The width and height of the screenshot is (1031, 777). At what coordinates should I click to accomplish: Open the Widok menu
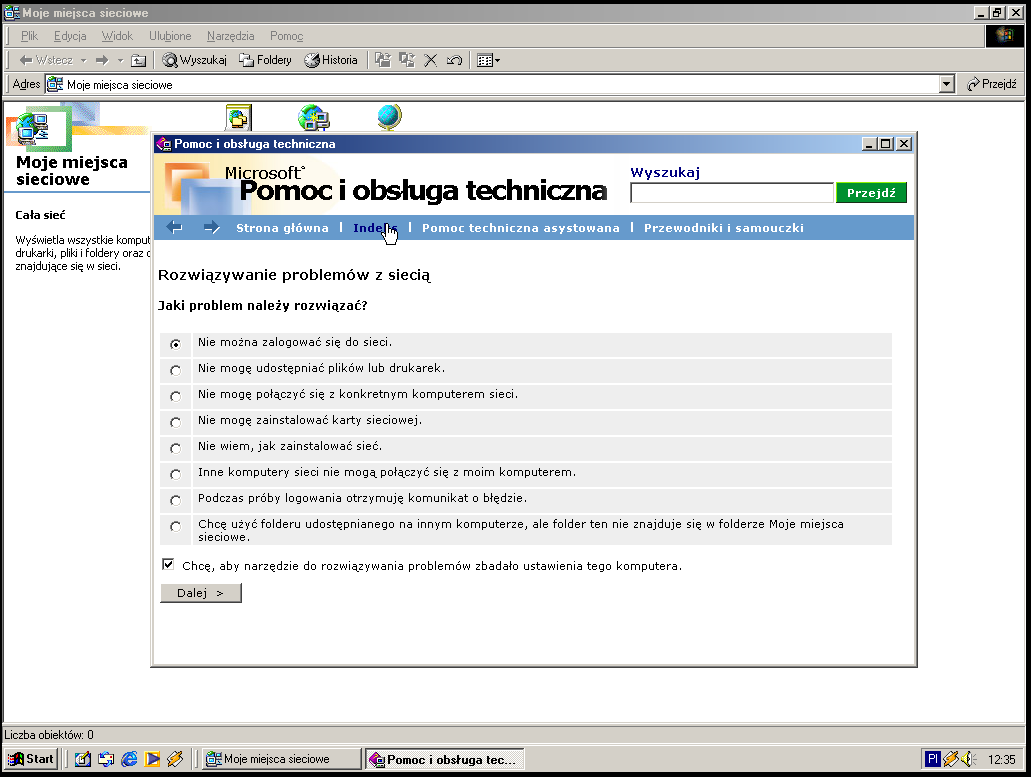[x=117, y=36]
